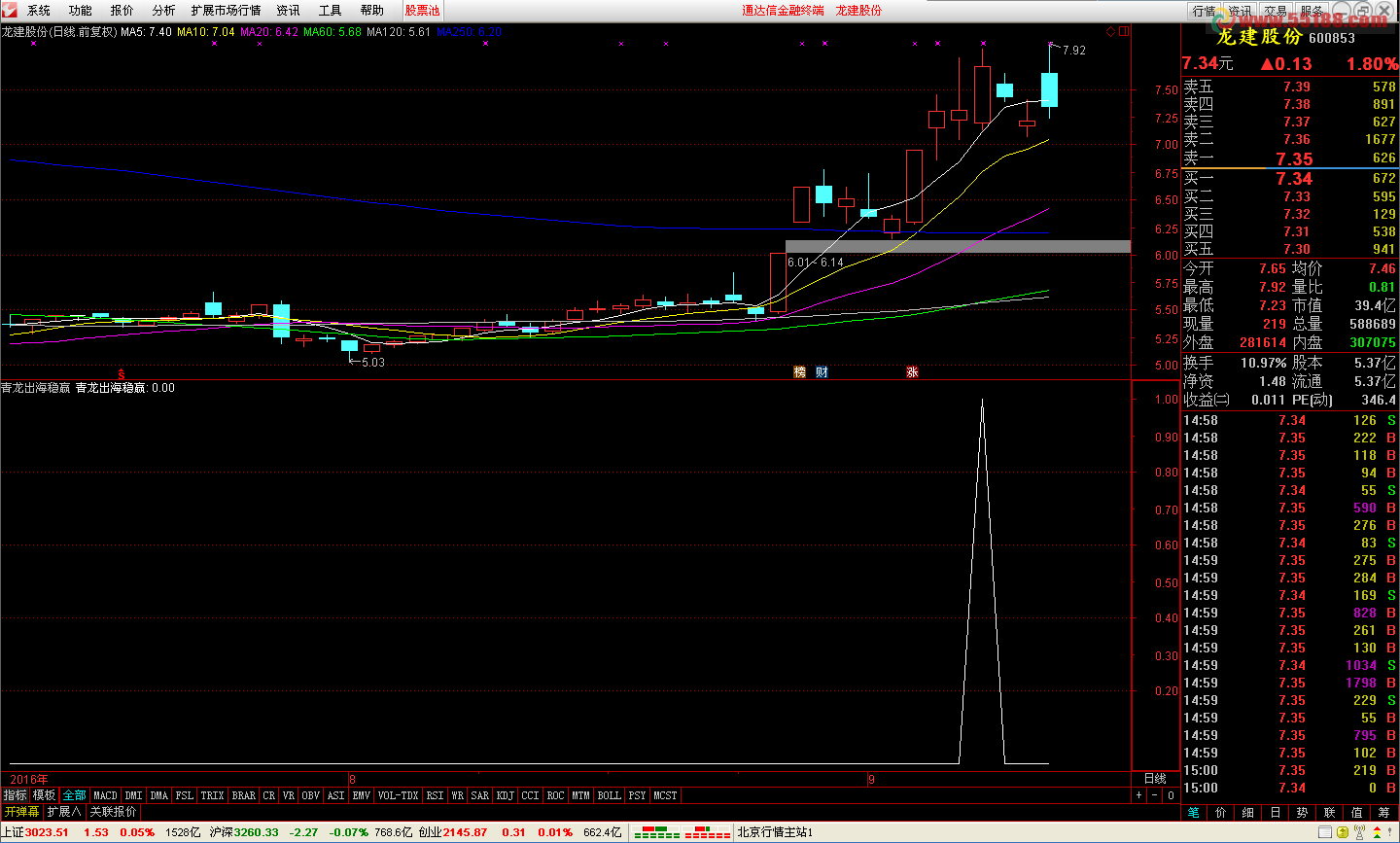Switch indicator to CCI
Screen dimensions: 1400x843
(531, 795)
